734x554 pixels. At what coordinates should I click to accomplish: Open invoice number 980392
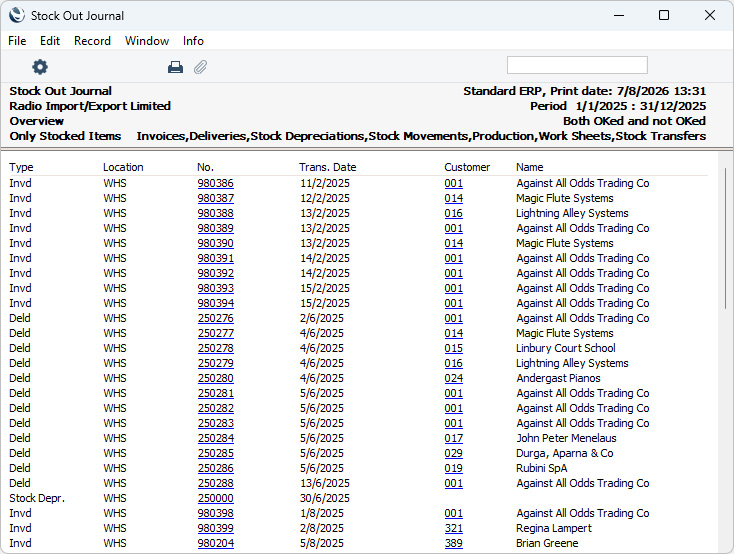(x=215, y=273)
